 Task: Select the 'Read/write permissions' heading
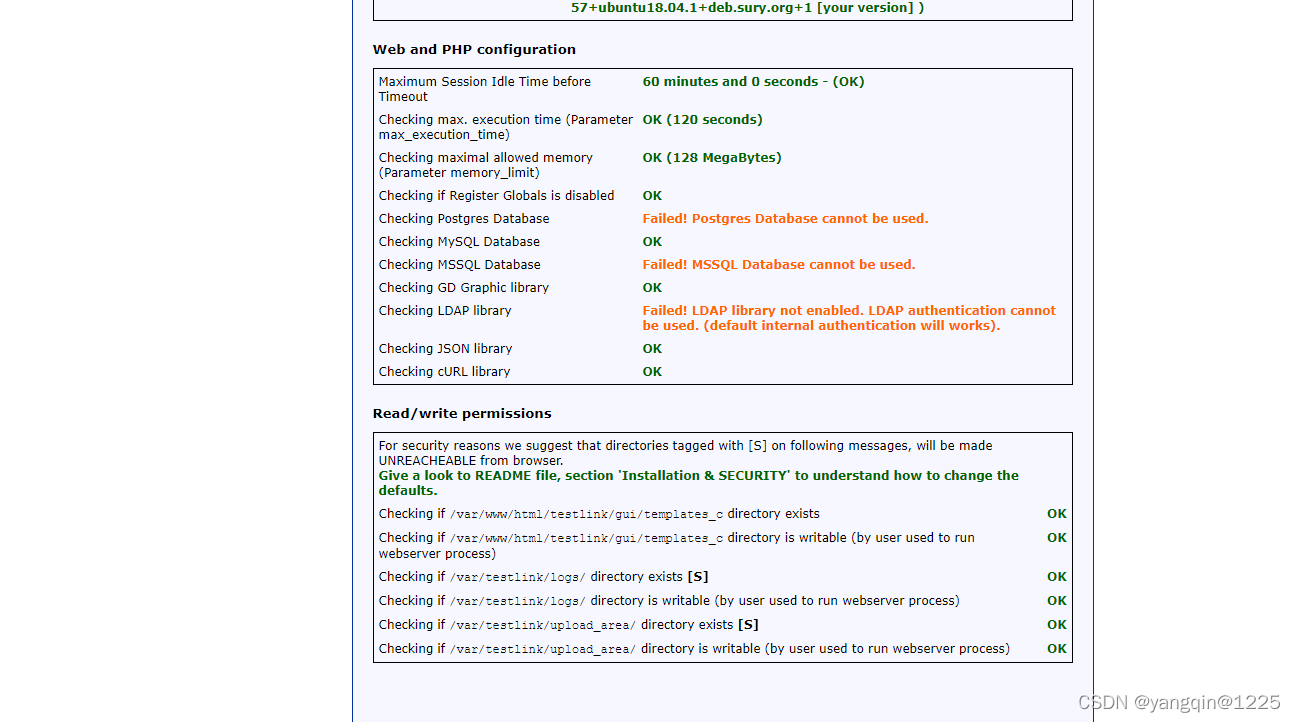pos(462,413)
